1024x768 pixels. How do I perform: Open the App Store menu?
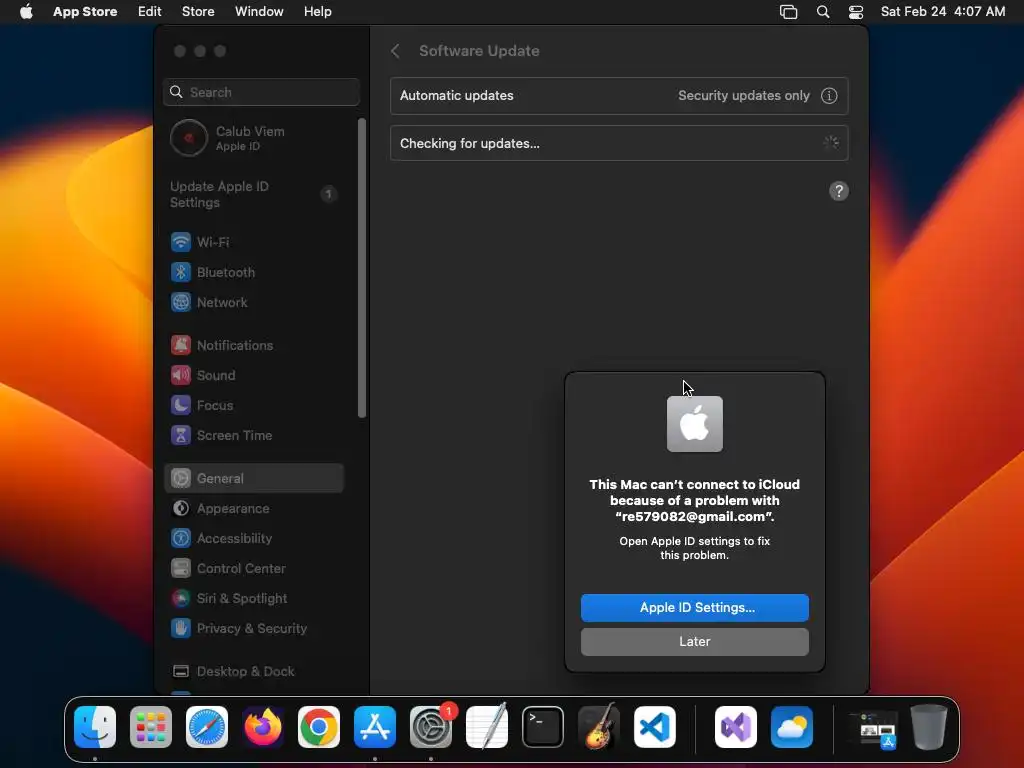click(x=85, y=12)
